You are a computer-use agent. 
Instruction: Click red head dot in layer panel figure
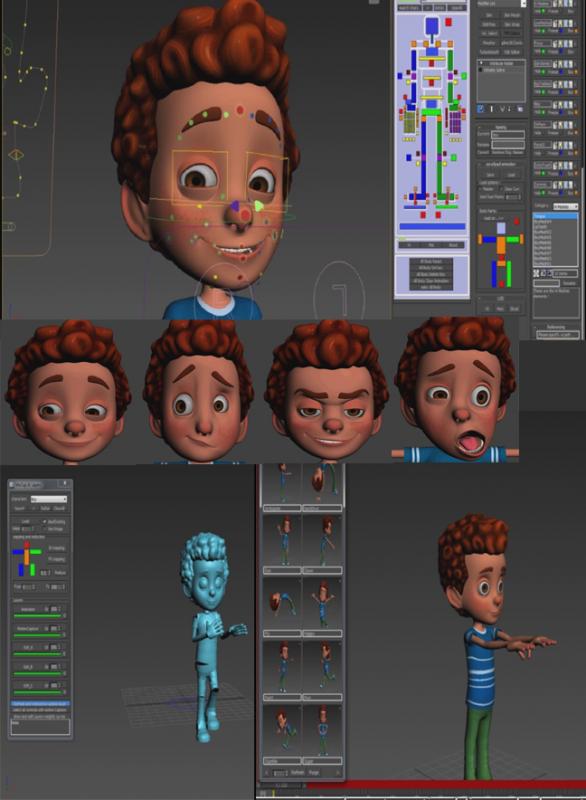pyautogui.click(x=27, y=545)
